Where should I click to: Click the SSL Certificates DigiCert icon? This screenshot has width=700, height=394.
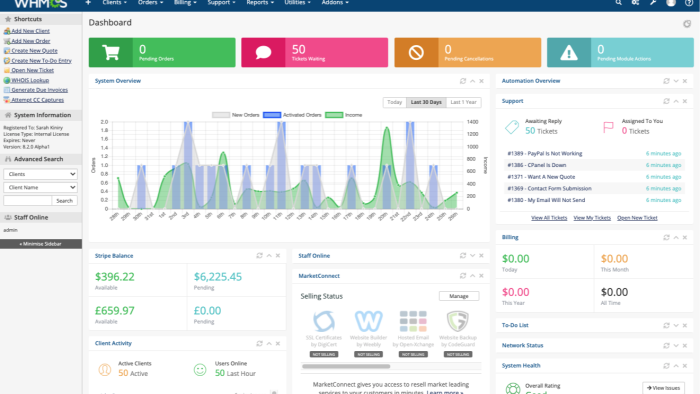coord(324,321)
